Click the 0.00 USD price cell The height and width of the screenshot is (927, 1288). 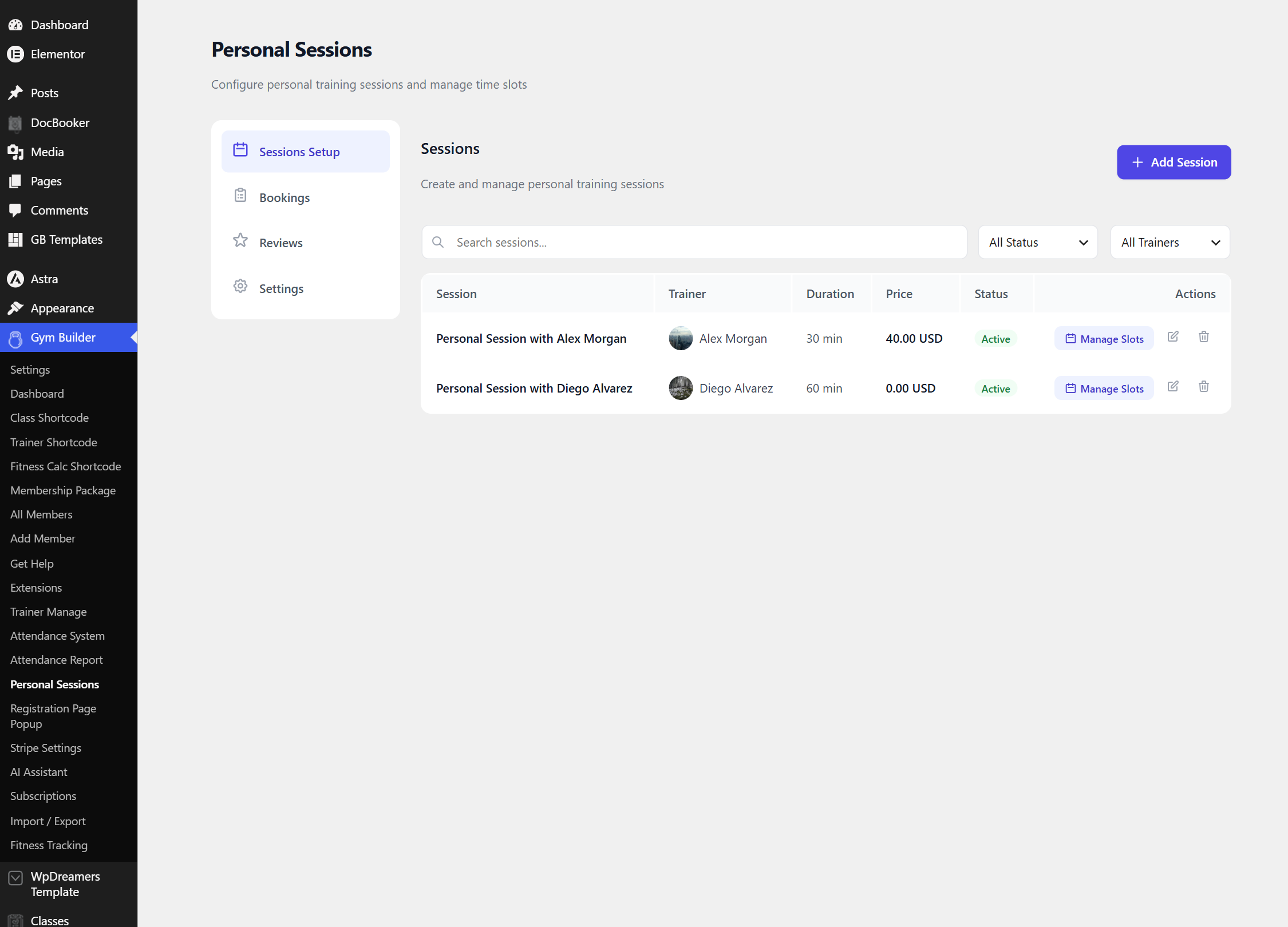[x=910, y=388]
